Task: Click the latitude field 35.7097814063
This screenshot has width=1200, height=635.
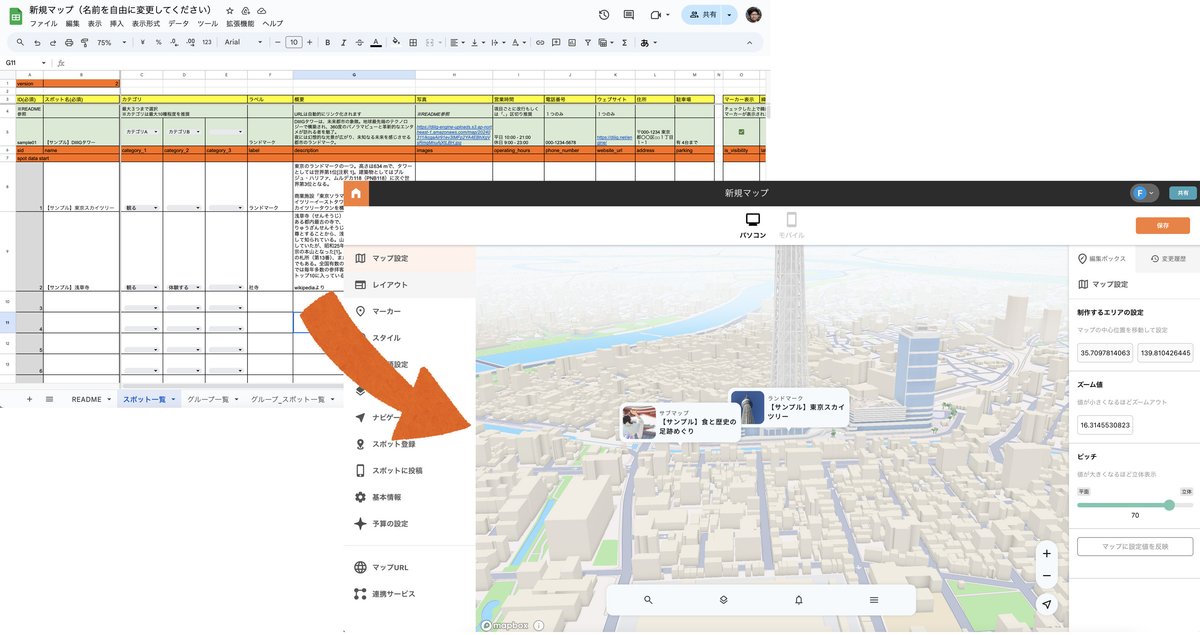Action: [x=1105, y=353]
